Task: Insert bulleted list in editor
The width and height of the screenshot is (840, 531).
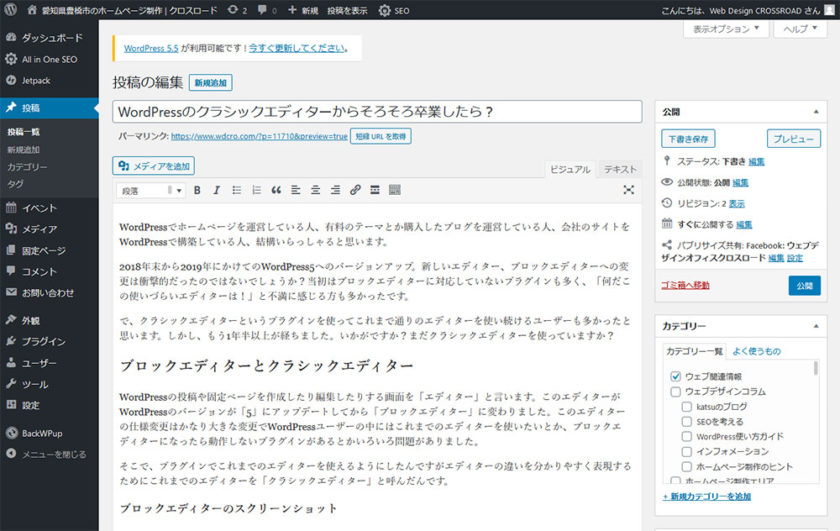Action: coord(236,190)
